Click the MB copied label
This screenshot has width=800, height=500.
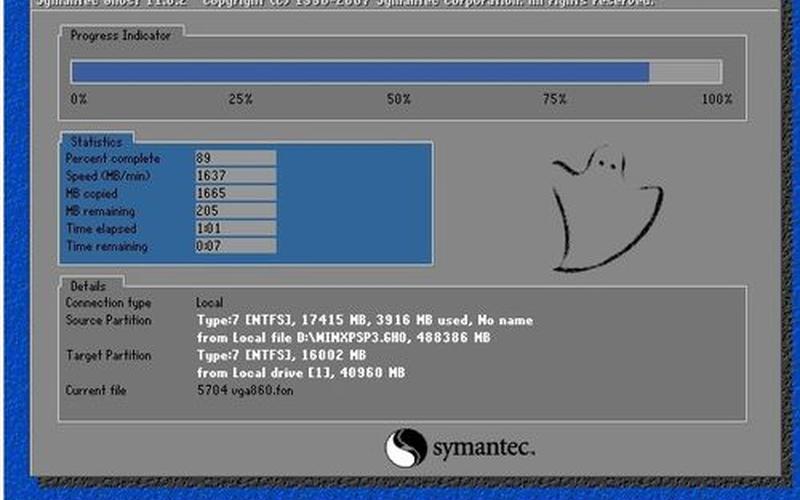tap(92, 194)
